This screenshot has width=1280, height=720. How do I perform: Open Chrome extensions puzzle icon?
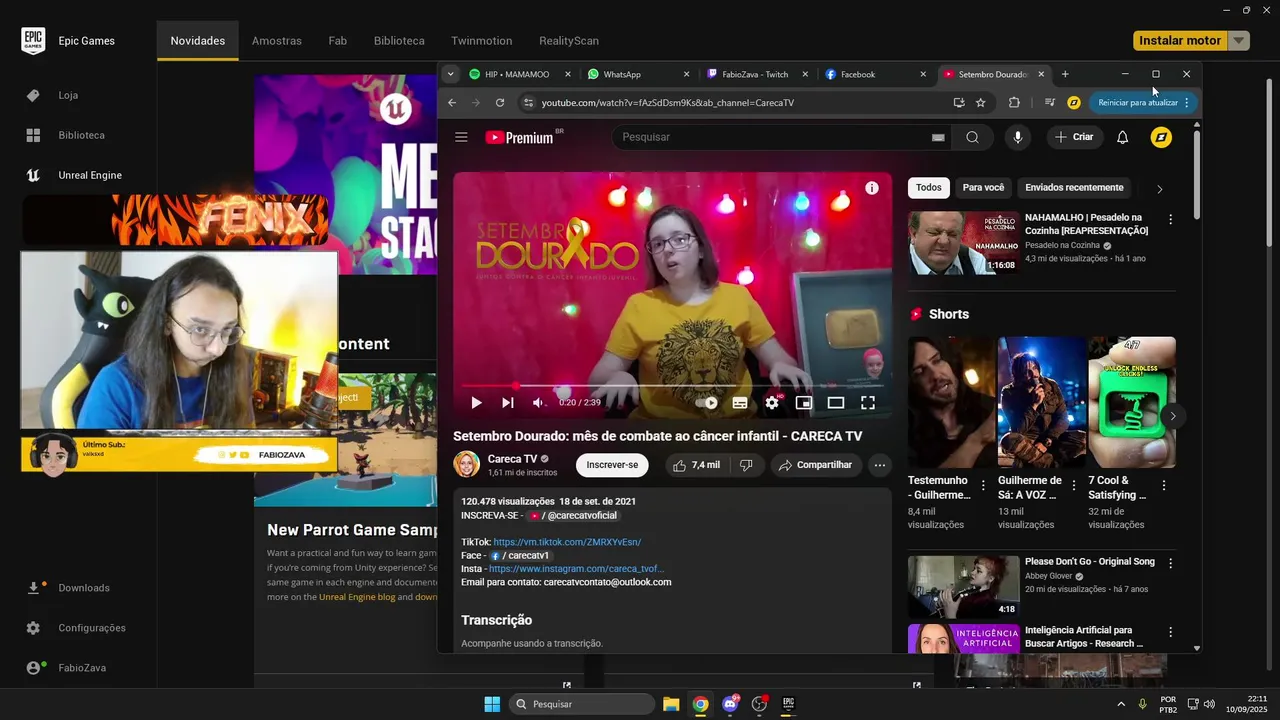[1014, 102]
